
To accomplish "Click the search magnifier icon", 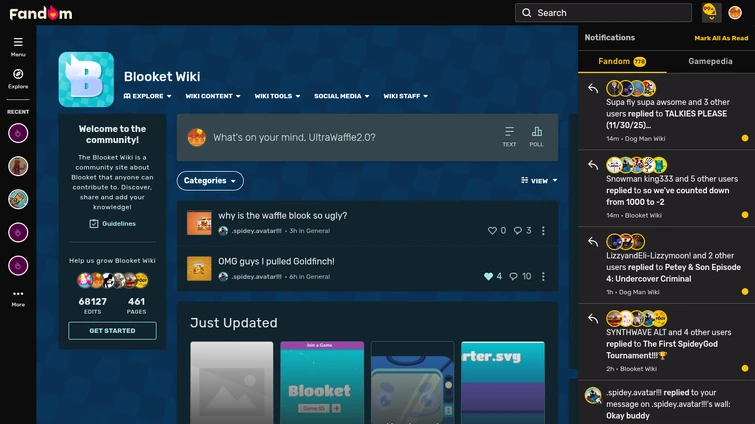I will pyautogui.click(x=527, y=13).
